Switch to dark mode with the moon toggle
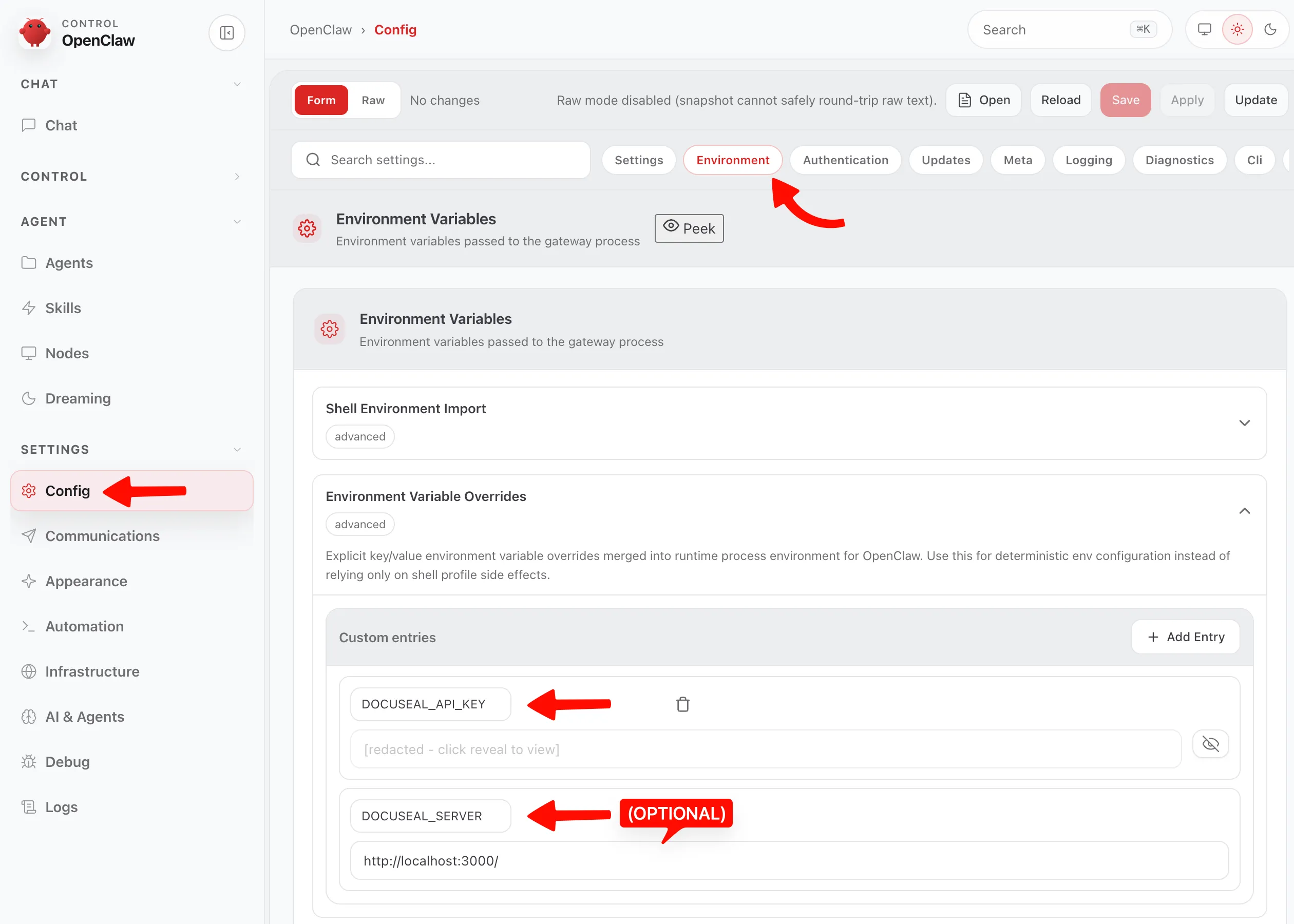The width and height of the screenshot is (1294, 924). (x=1271, y=29)
